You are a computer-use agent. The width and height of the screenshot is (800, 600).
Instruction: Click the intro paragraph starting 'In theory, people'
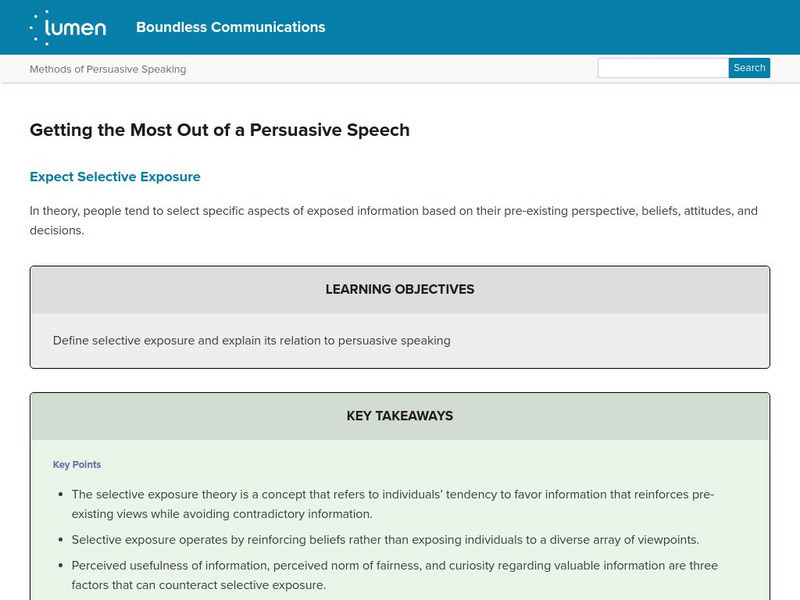(394, 211)
